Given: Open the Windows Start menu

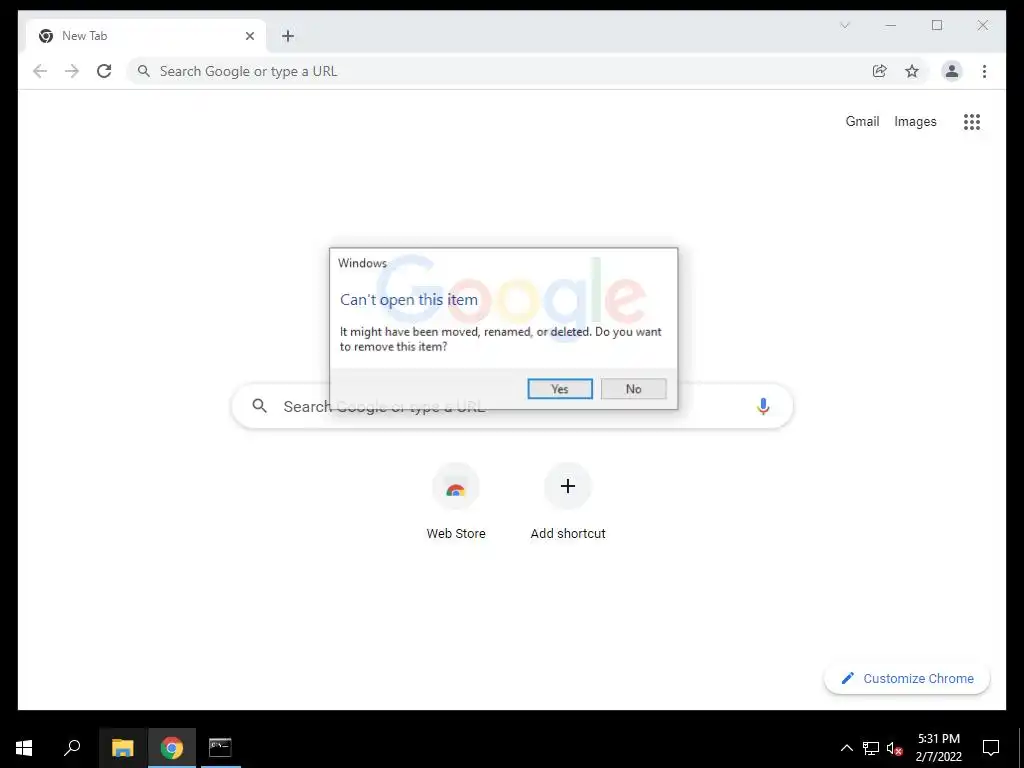Looking at the screenshot, I should click(24, 748).
